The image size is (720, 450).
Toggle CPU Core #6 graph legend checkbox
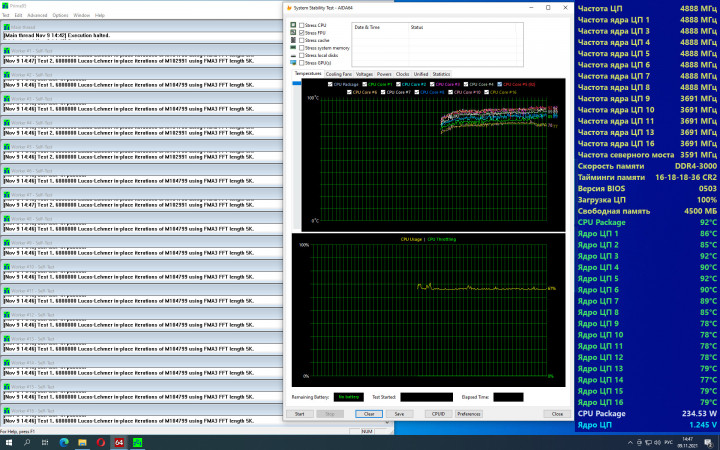click(349, 92)
